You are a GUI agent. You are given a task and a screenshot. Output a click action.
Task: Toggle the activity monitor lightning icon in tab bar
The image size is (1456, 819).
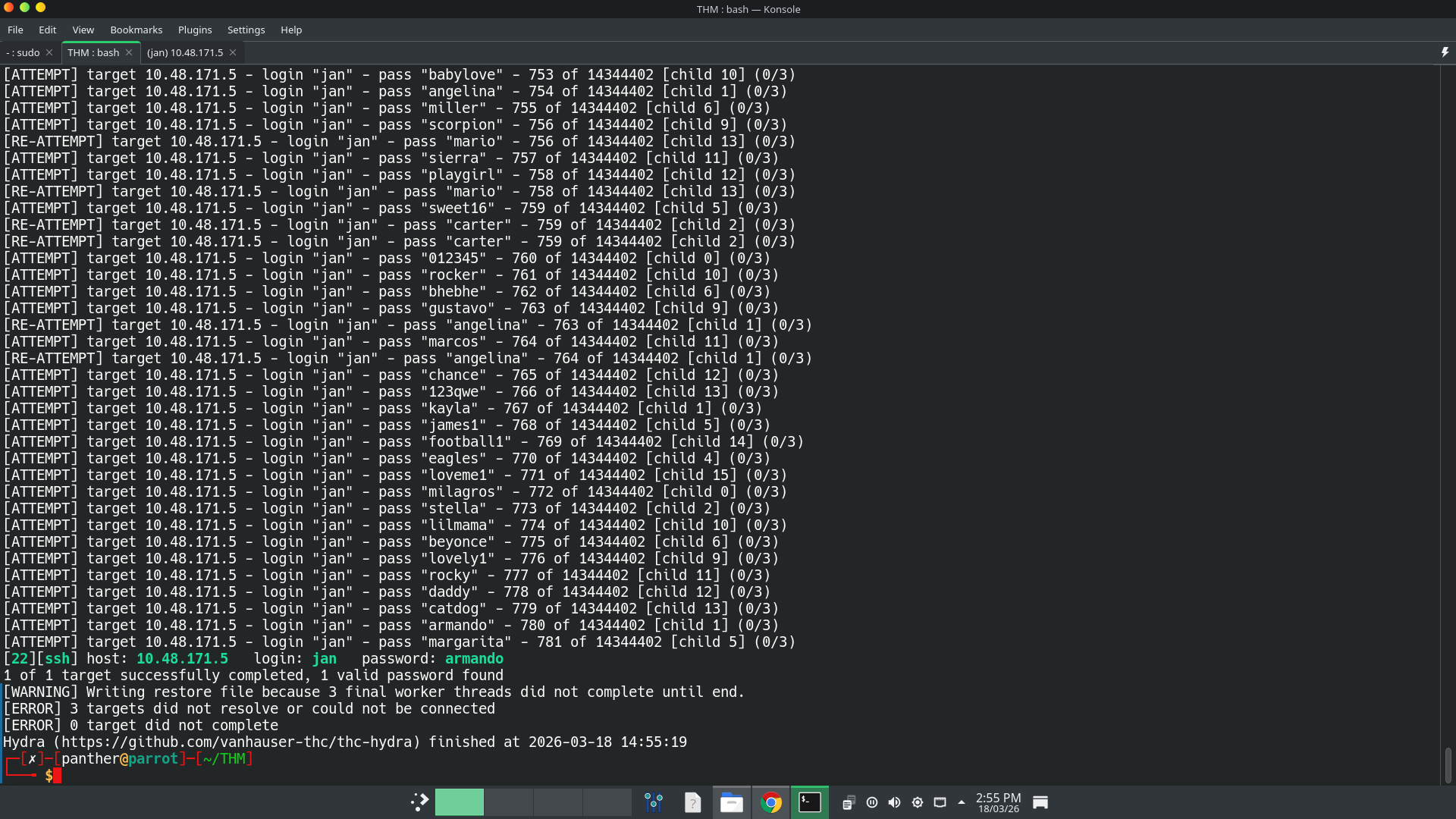[1444, 52]
